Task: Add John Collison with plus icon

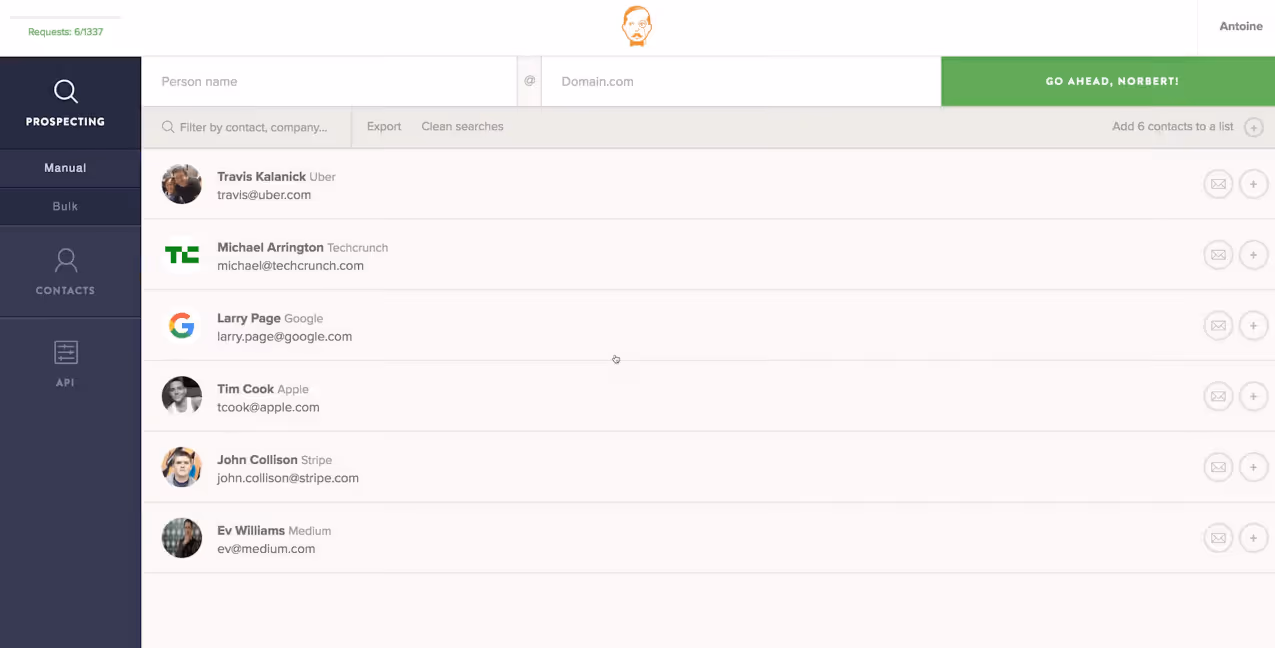Action: [x=1254, y=467]
